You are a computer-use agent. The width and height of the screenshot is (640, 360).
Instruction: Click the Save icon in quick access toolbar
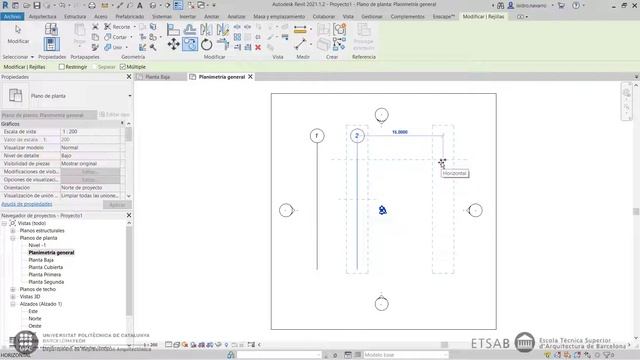37,5
